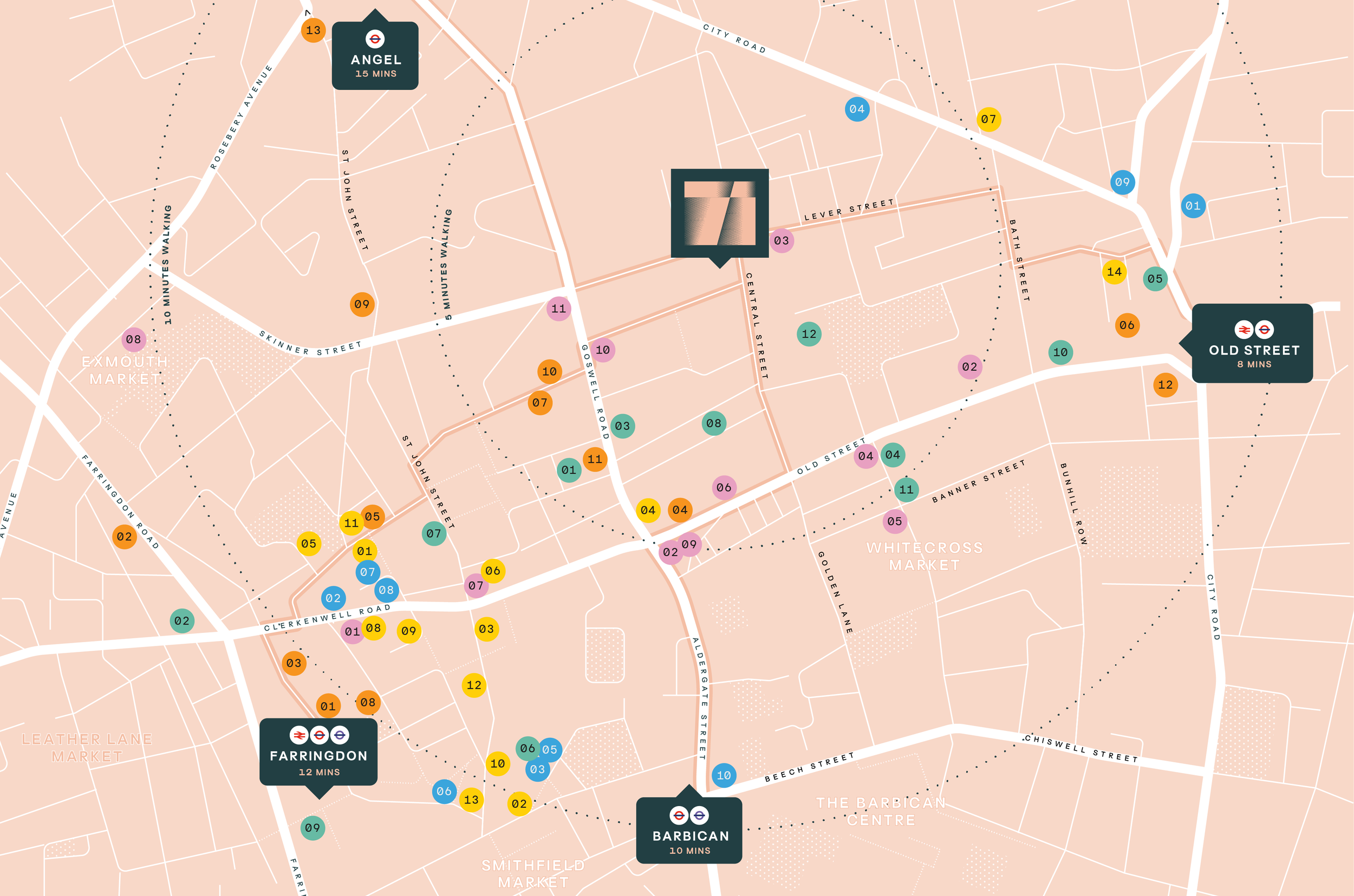Select the green 03 marker on Goswell Road
Screen dimensions: 1354x896
tap(622, 426)
